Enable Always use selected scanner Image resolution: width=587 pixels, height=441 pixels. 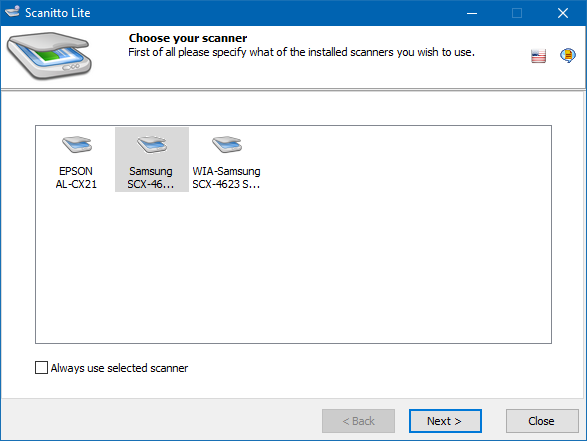point(41,368)
